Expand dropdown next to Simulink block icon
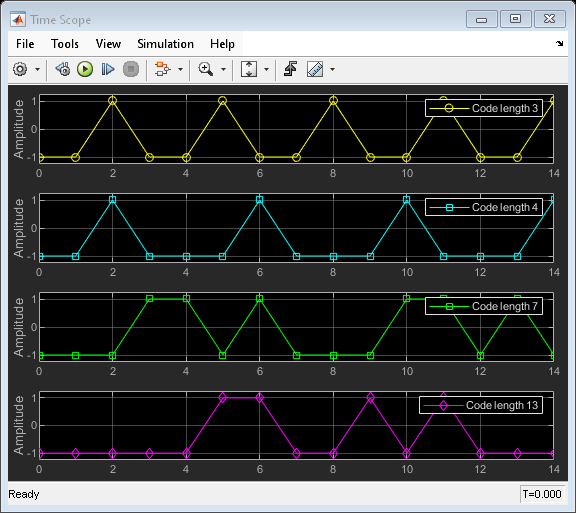The height and width of the screenshot is (513, 576). pos(180,69)
